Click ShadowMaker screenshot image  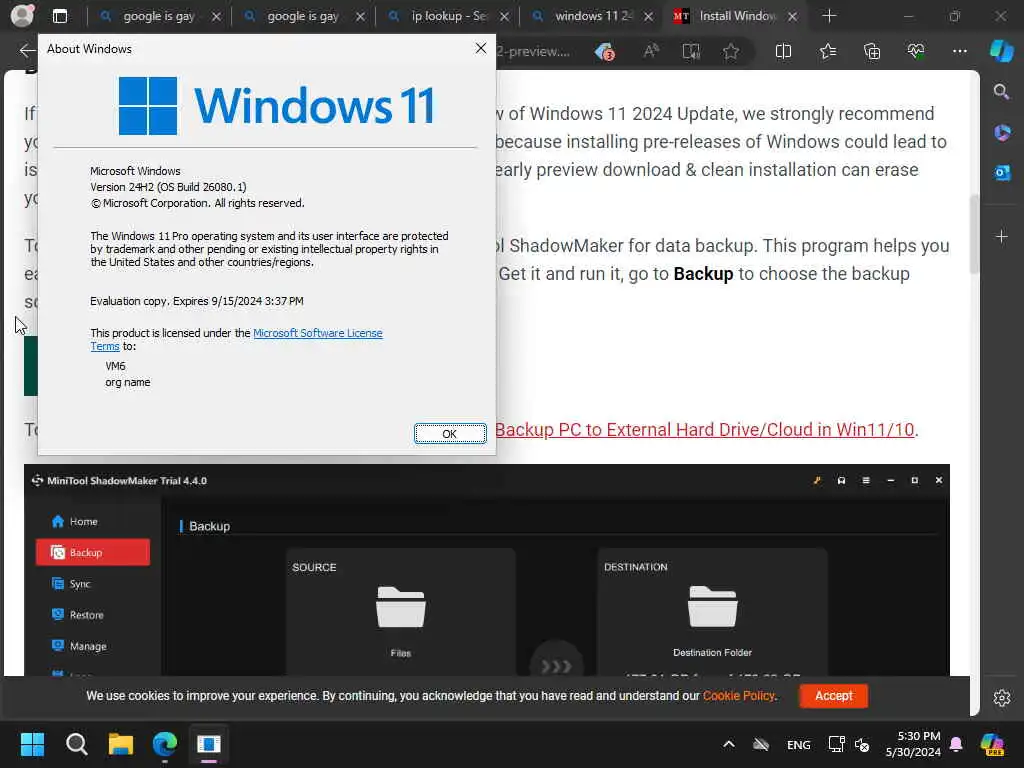[487, 569]
